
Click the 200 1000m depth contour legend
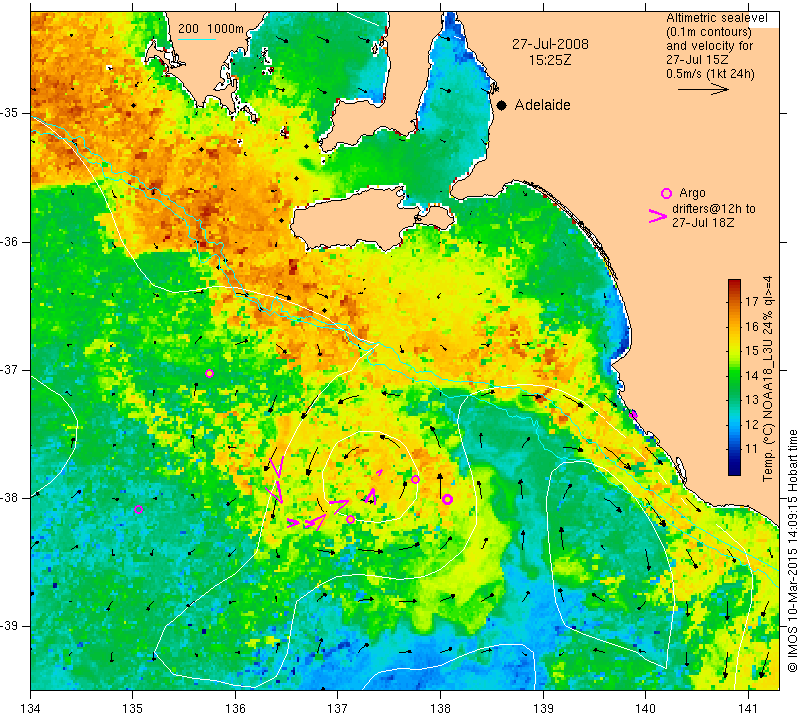(x=211, y=29)
